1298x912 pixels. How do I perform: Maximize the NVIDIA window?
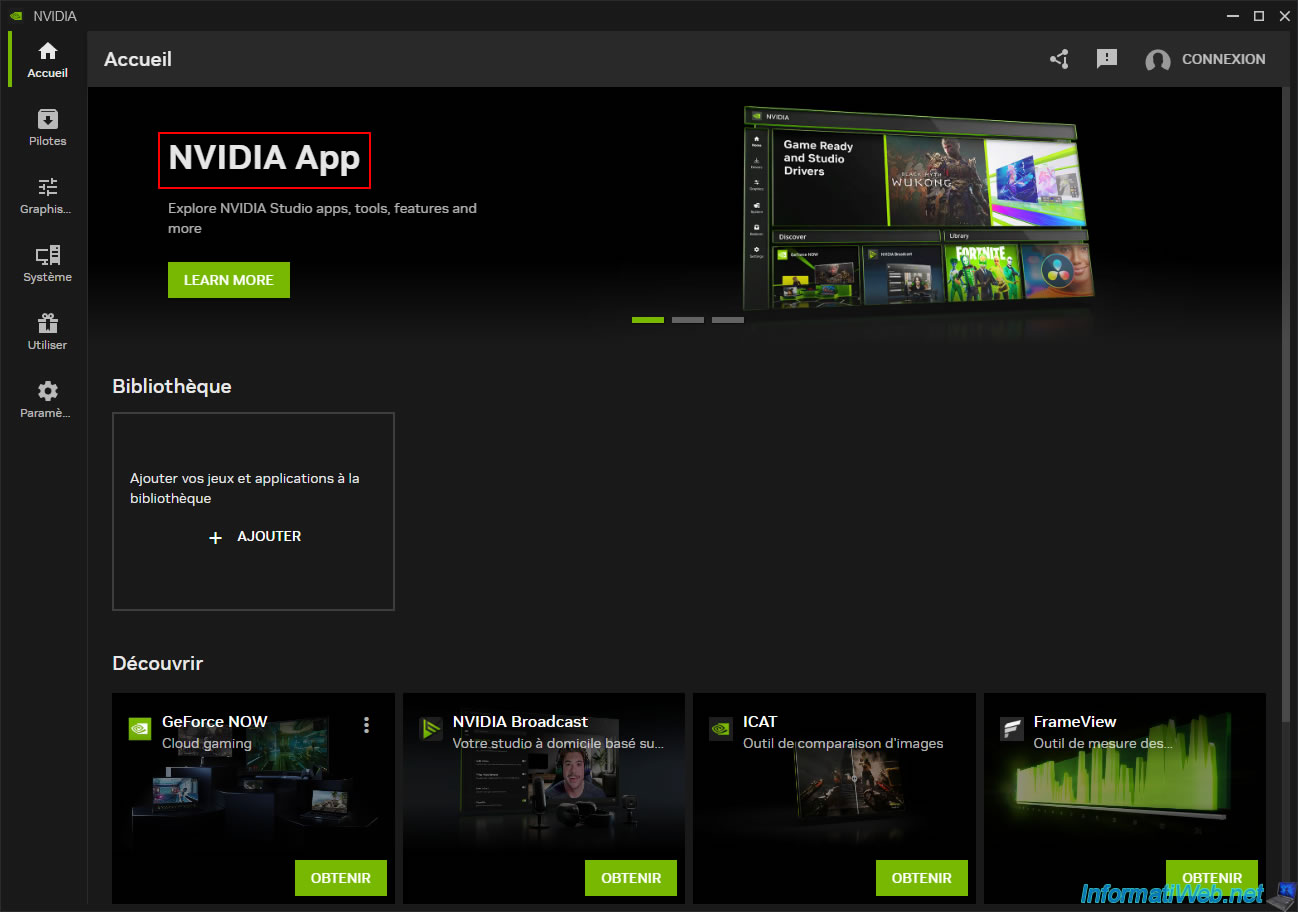point(1258,15)
